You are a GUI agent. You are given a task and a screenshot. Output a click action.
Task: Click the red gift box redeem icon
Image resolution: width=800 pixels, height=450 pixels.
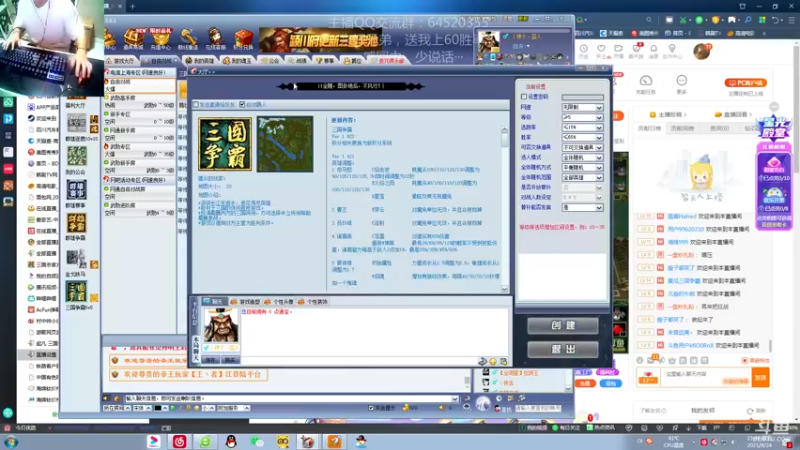(243, 38)
